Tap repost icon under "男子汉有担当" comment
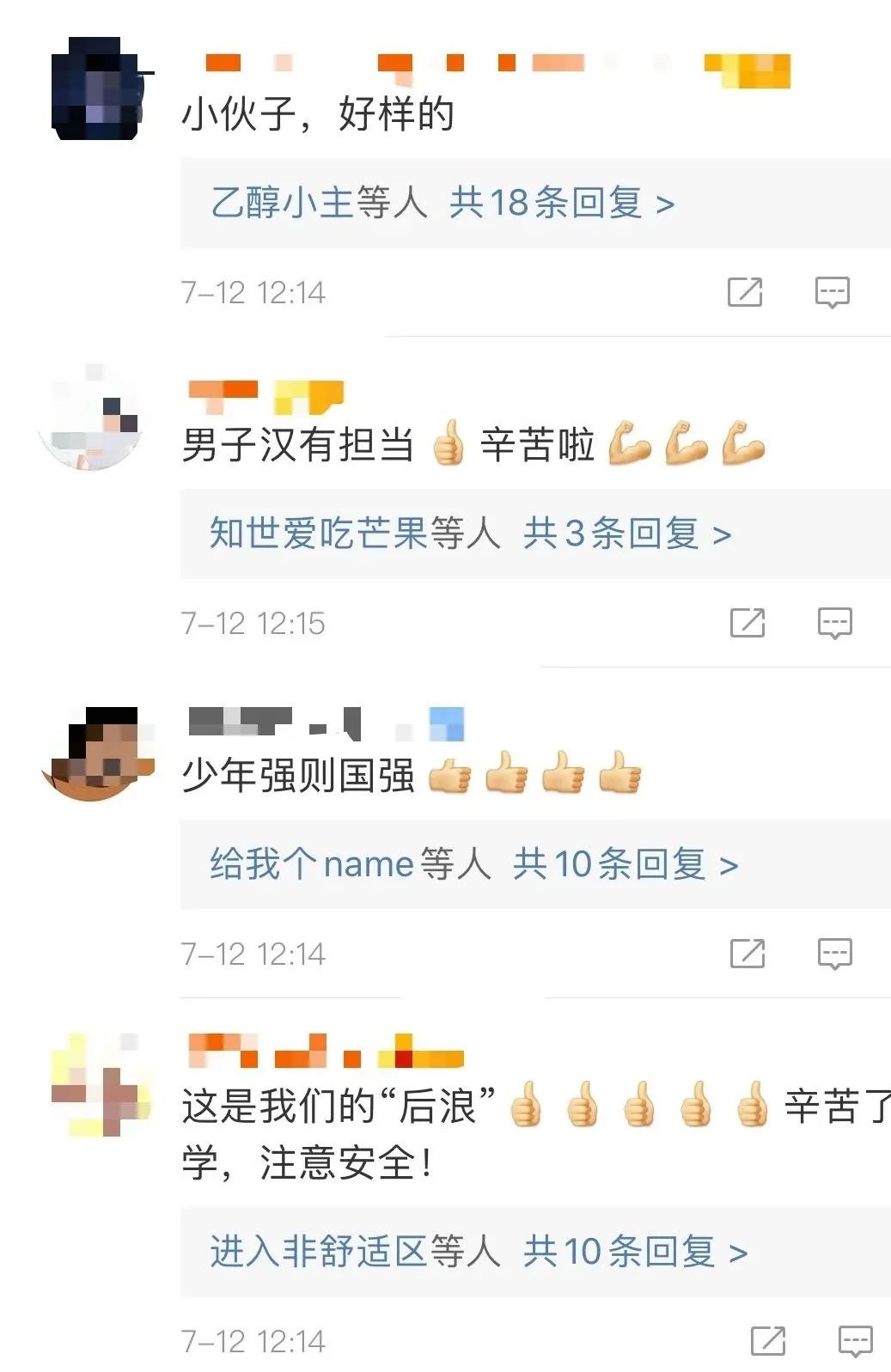This screenshot has width=891, height=1372. (748, 622)
